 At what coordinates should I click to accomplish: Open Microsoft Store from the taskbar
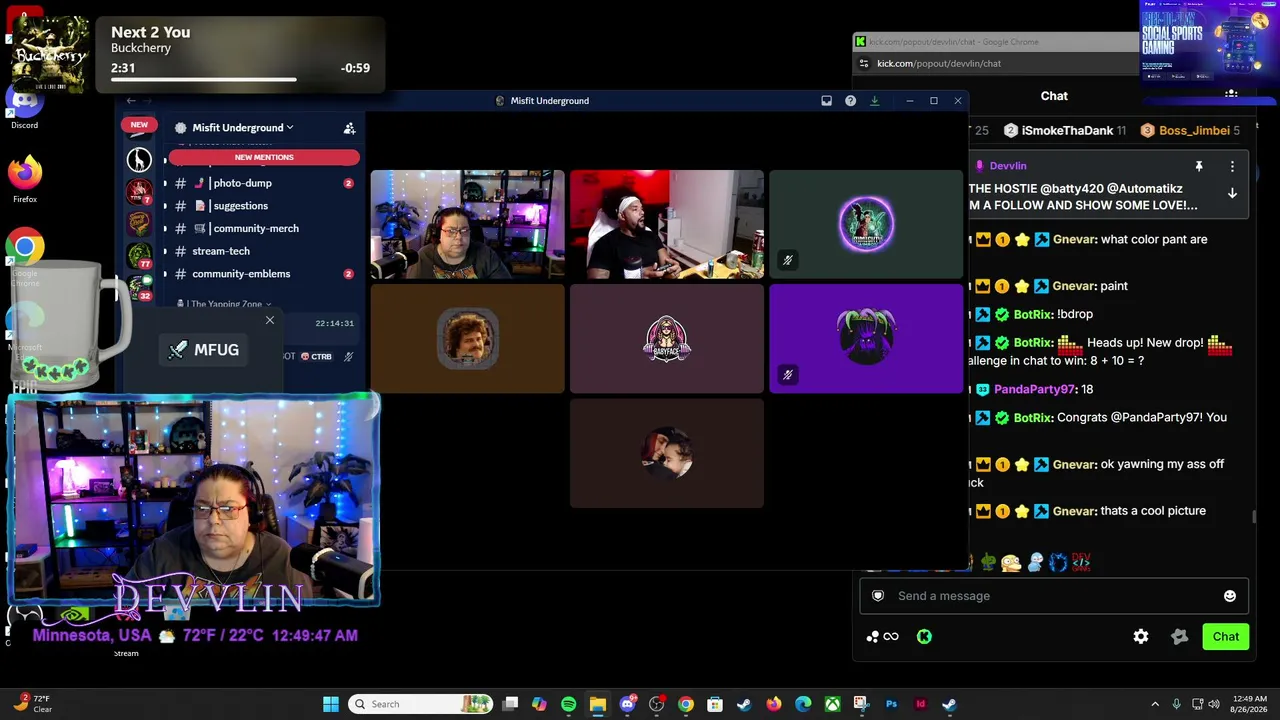point(715,704)
